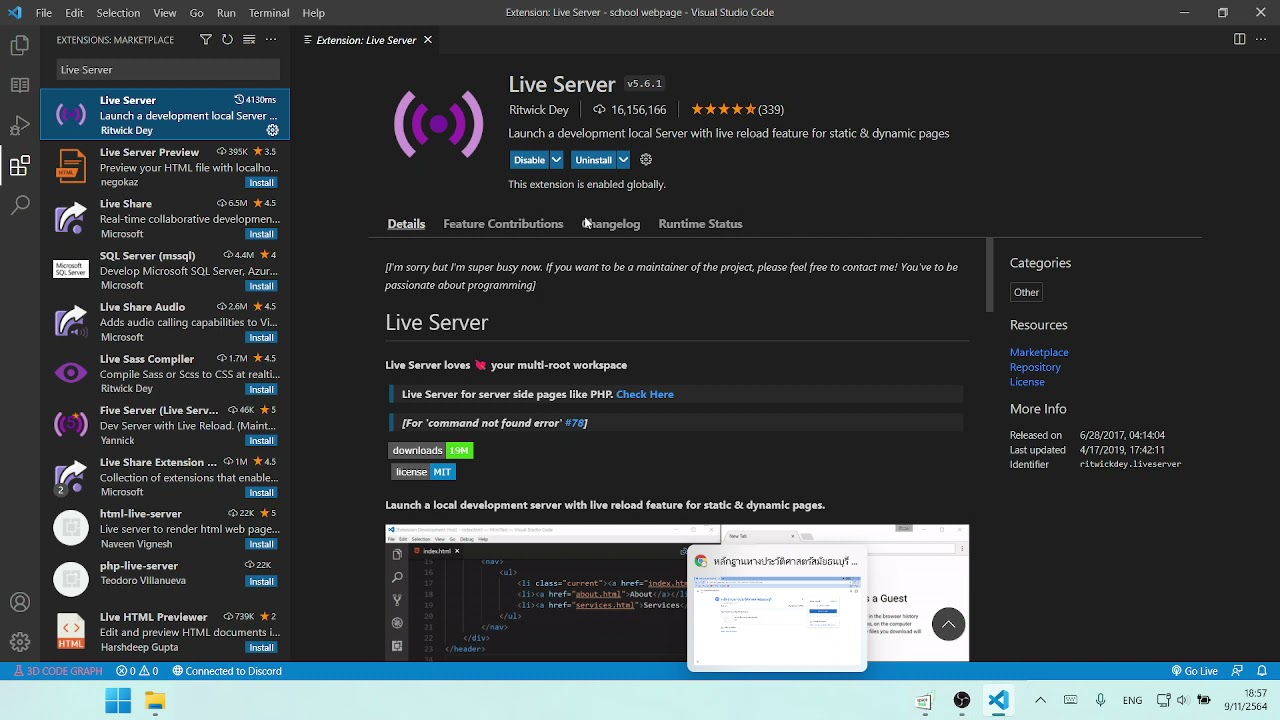Install SQL Server (mssql) extension
Viewport: 1280px width, 720px height.
click(262, 286)
